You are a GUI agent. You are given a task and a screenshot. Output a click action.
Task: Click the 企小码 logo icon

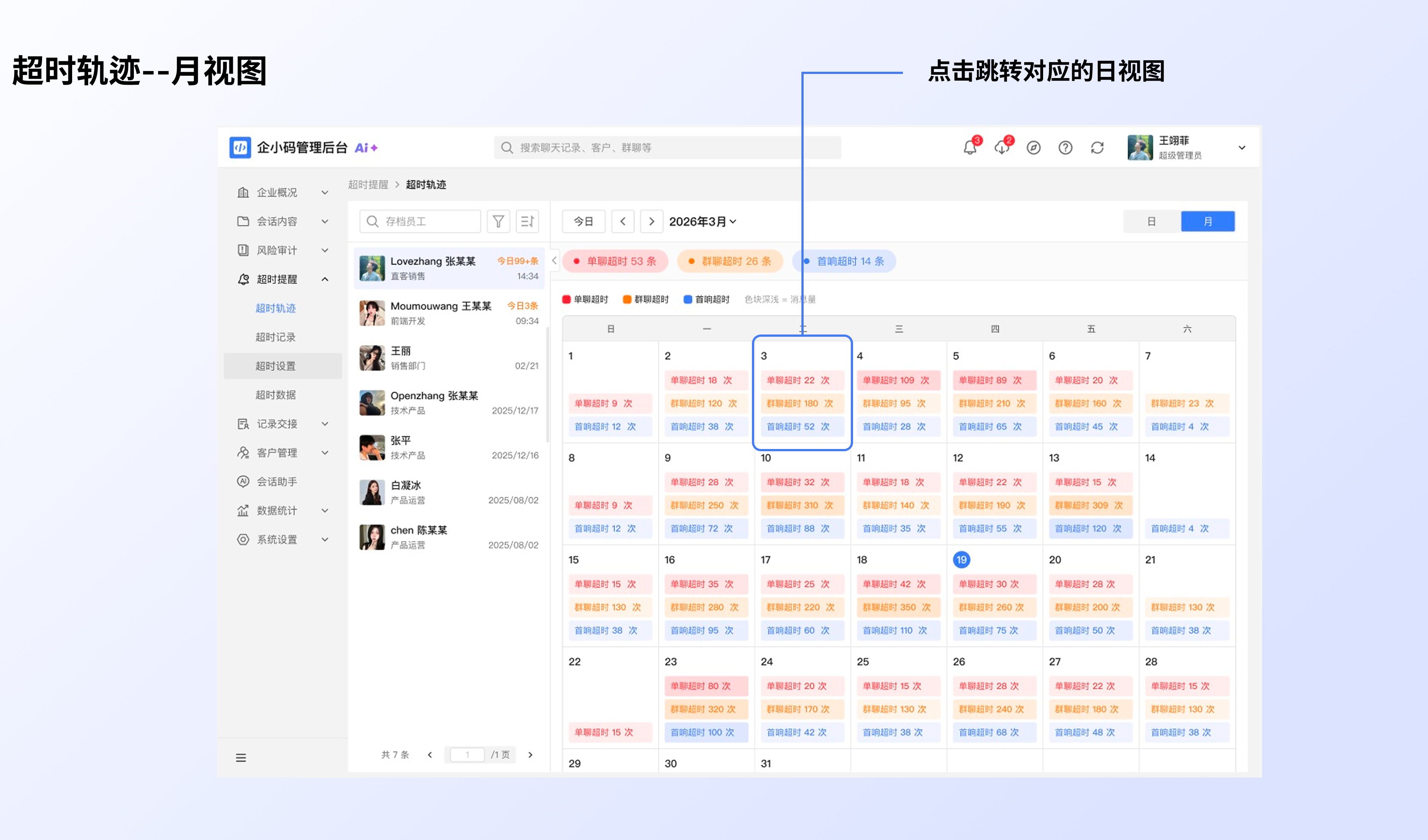(x=240, y=148)
